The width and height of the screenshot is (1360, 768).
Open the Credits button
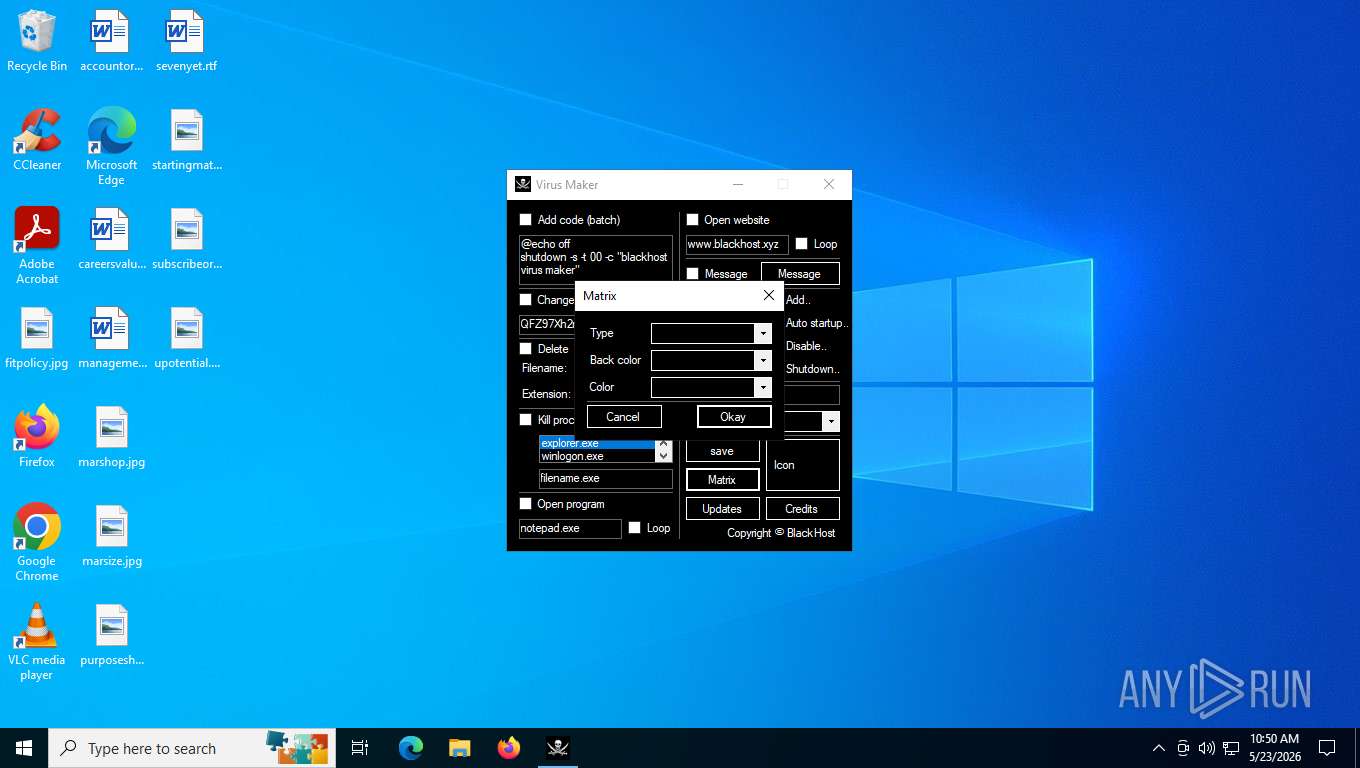802,509
